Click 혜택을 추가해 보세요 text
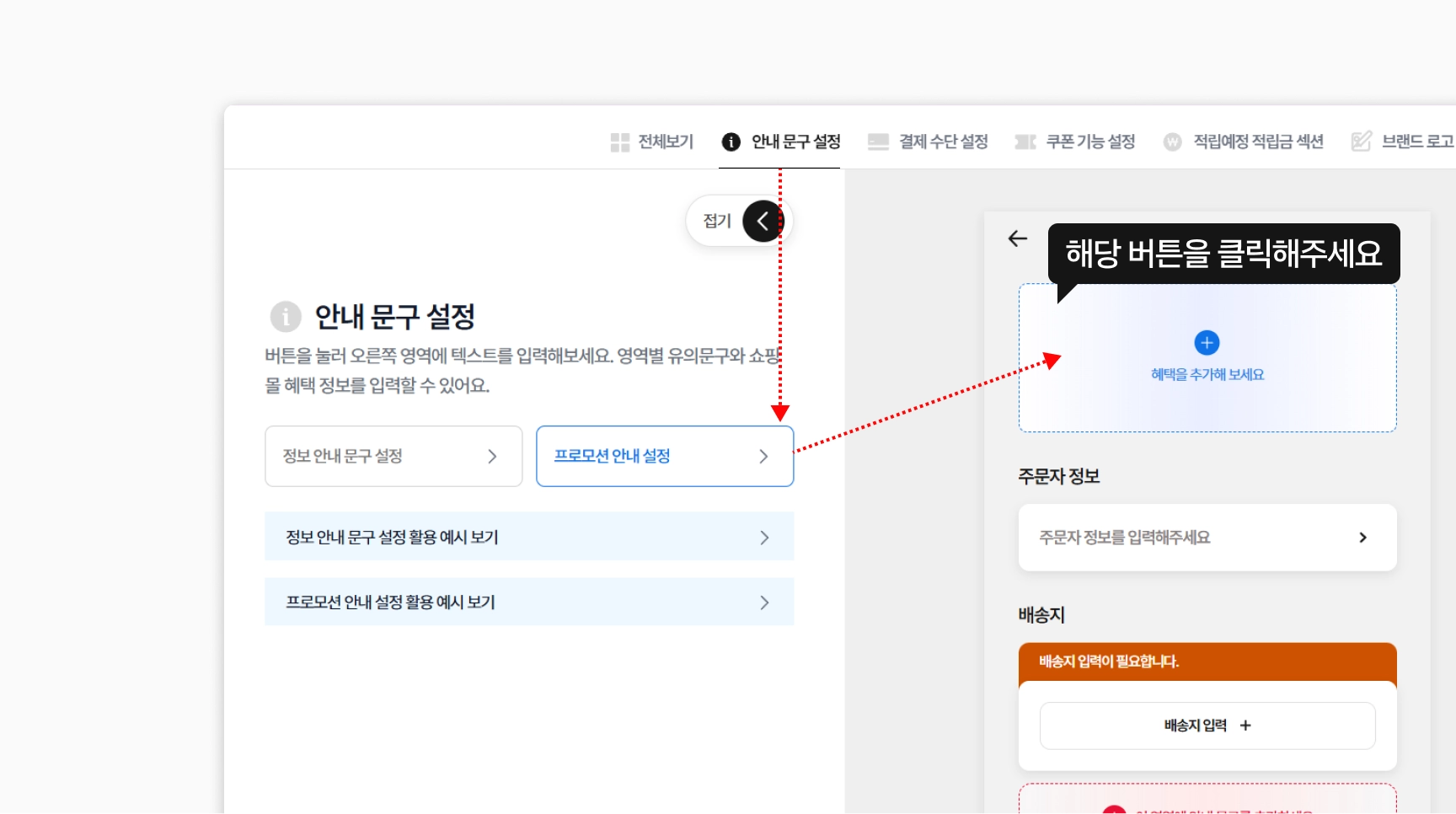This screenshot has height=814, width=1456. point(1207,374)
